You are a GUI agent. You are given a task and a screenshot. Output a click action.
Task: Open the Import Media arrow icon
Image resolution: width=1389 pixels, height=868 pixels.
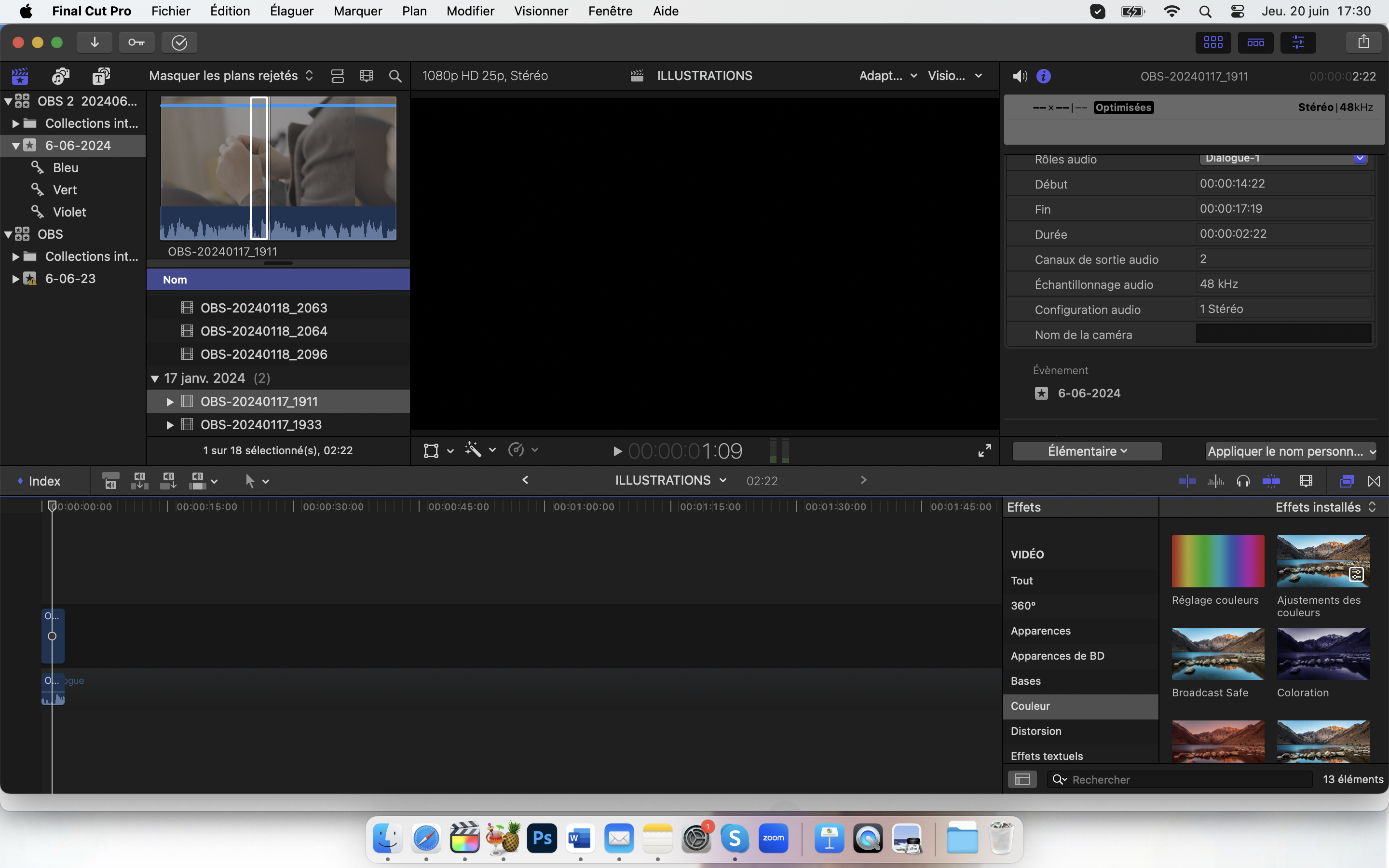95,42
